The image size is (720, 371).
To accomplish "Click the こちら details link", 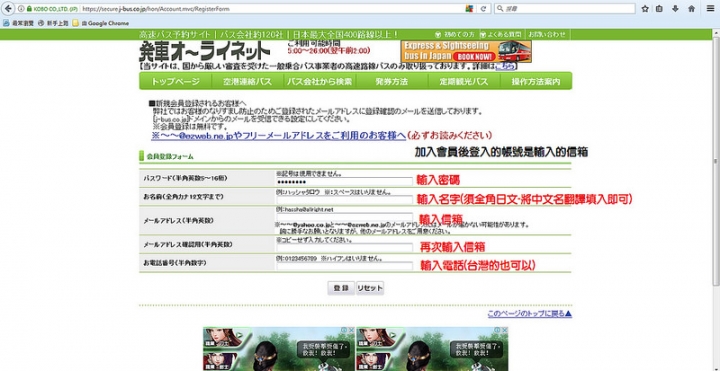I will pyautogui.click(x=505, y=67).
